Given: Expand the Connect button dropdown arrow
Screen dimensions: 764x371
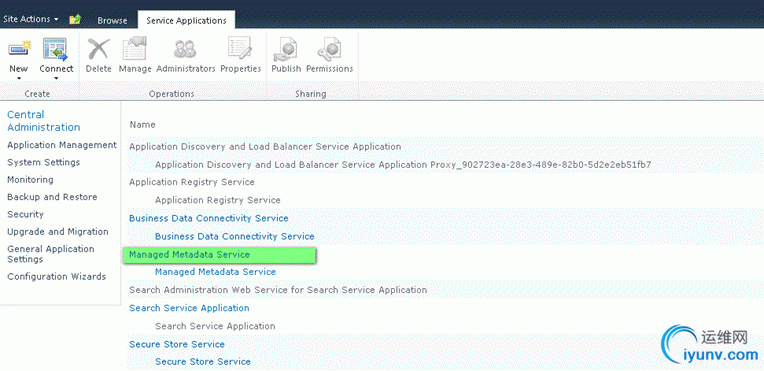Looking at the screenshot, I should [56, 78].
